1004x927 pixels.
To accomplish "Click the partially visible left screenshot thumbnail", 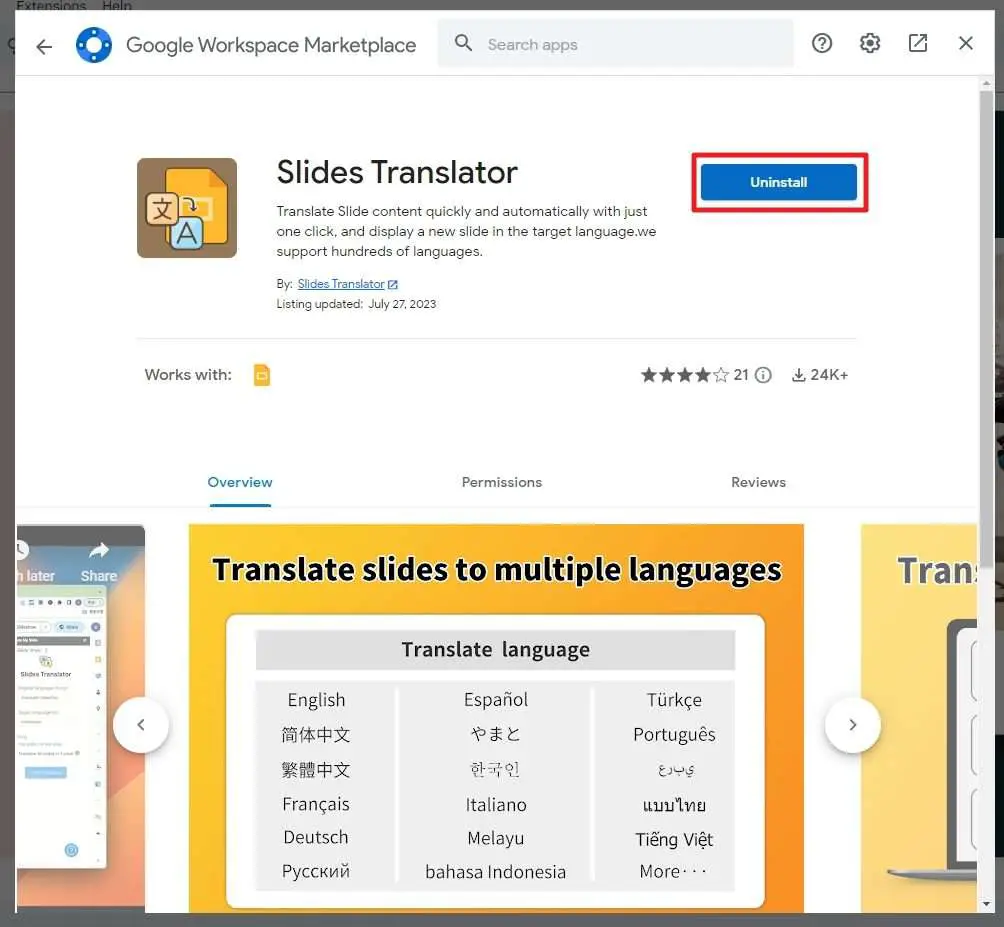I will pos(81,716).
